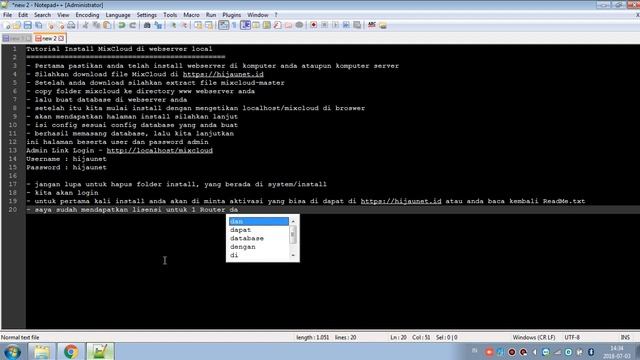Open the Function List icon
Image resolution: width=640 pixels, height=360 pixels.
(x=278, y=25)
